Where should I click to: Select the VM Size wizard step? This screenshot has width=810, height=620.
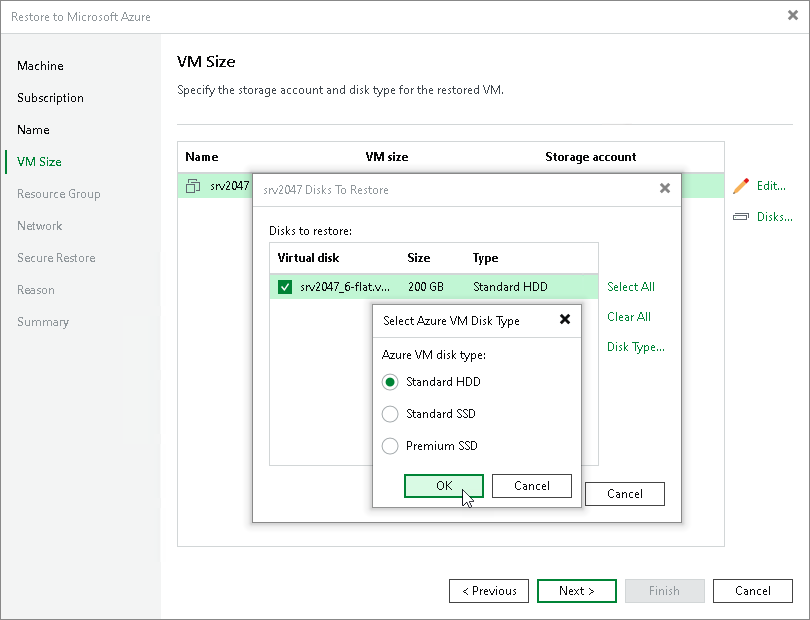[x=39, y=162]
